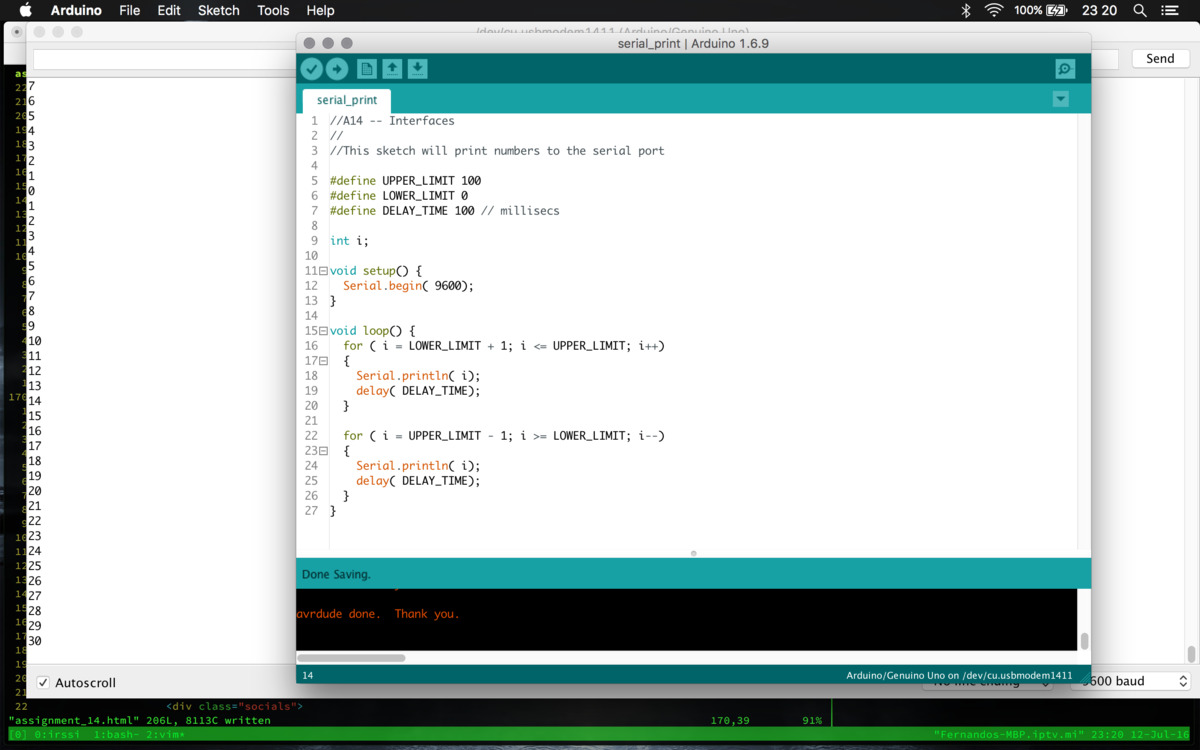
Task: Click line number 14 in status bar
Action: pos(307,675)
